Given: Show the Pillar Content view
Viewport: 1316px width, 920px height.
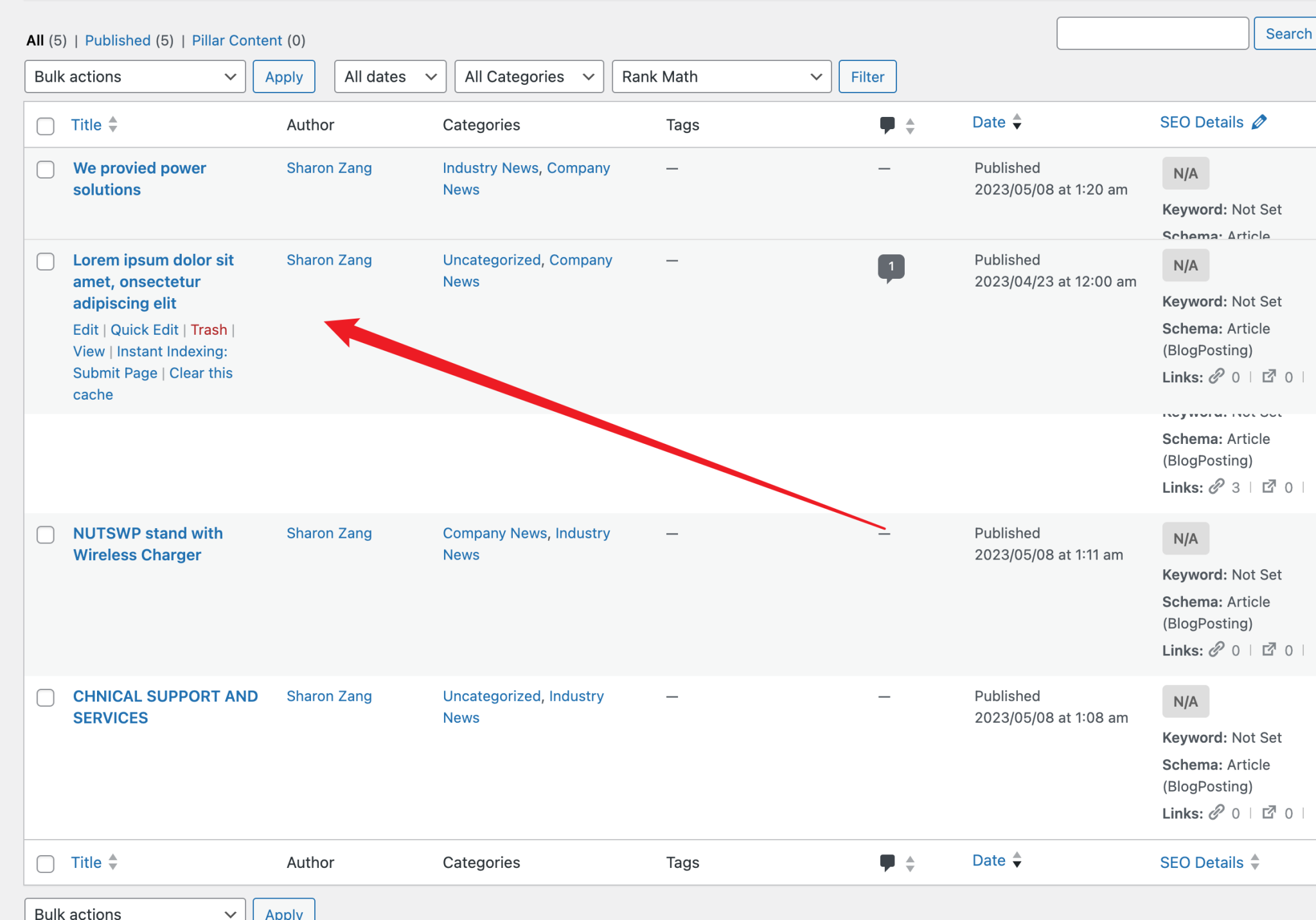Looking at the screenshot, I should [236, 40].
